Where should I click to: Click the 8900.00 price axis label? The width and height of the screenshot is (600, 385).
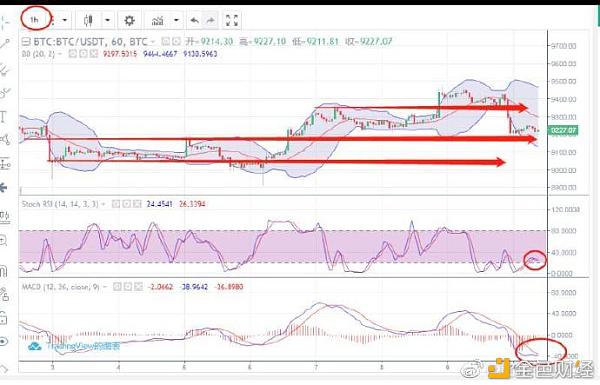click(x=563, y=188)
